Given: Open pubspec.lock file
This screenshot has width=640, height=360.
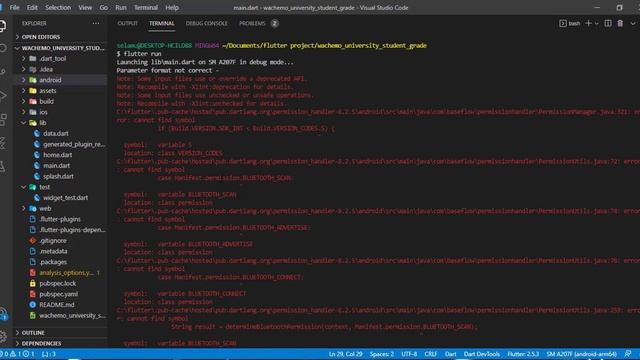Looking at the screenshot, I should pos(57,283).
